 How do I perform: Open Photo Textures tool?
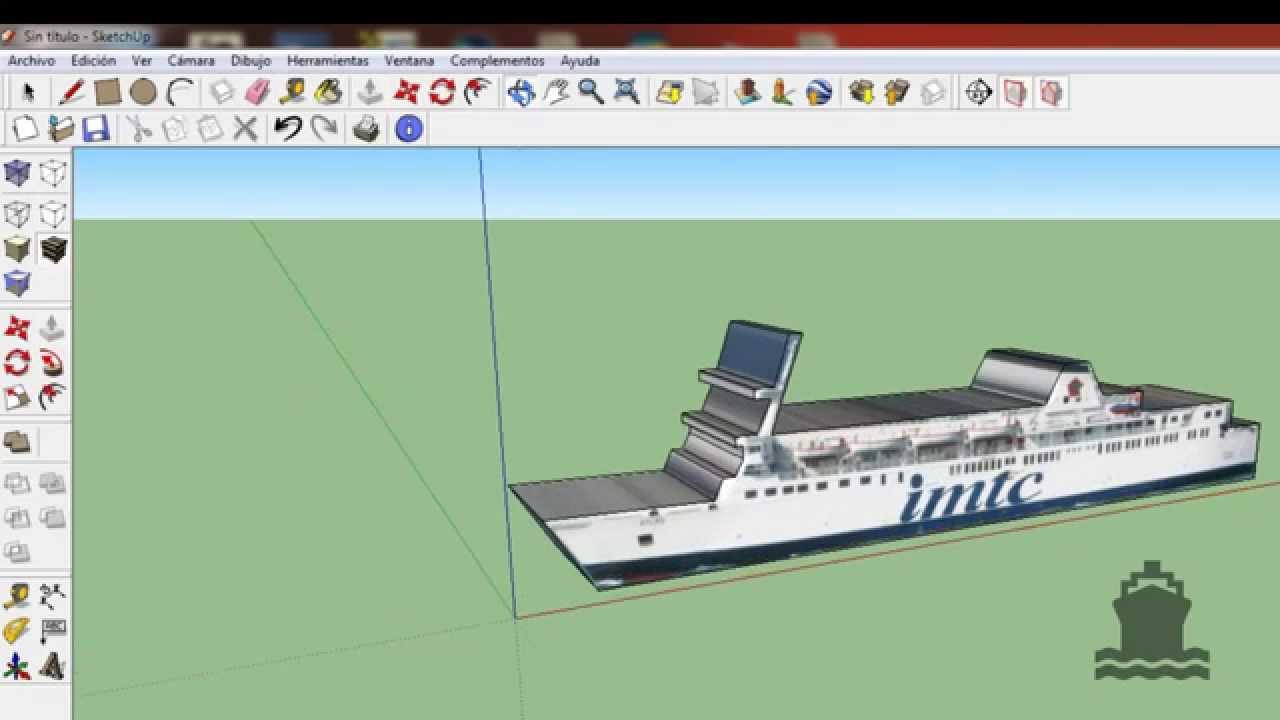click(783, 92)
